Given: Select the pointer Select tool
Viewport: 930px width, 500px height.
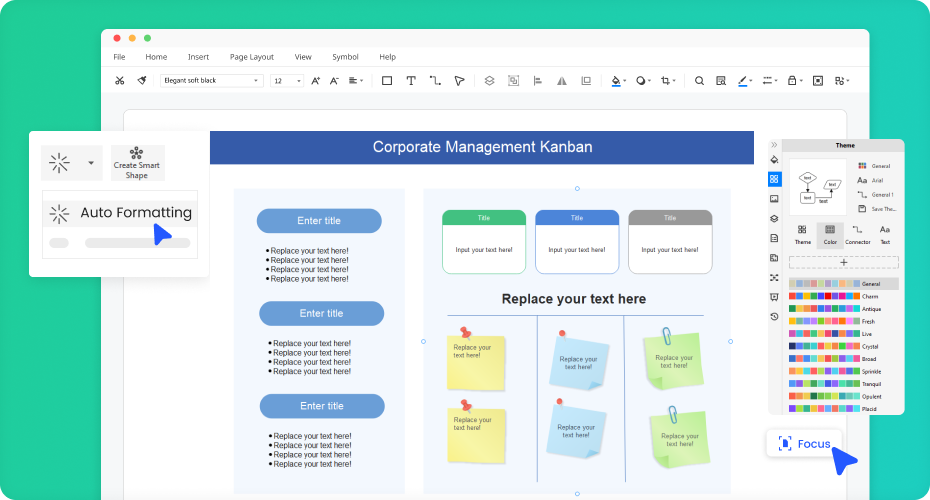Looking at the screenshot, I should (459, 81).
